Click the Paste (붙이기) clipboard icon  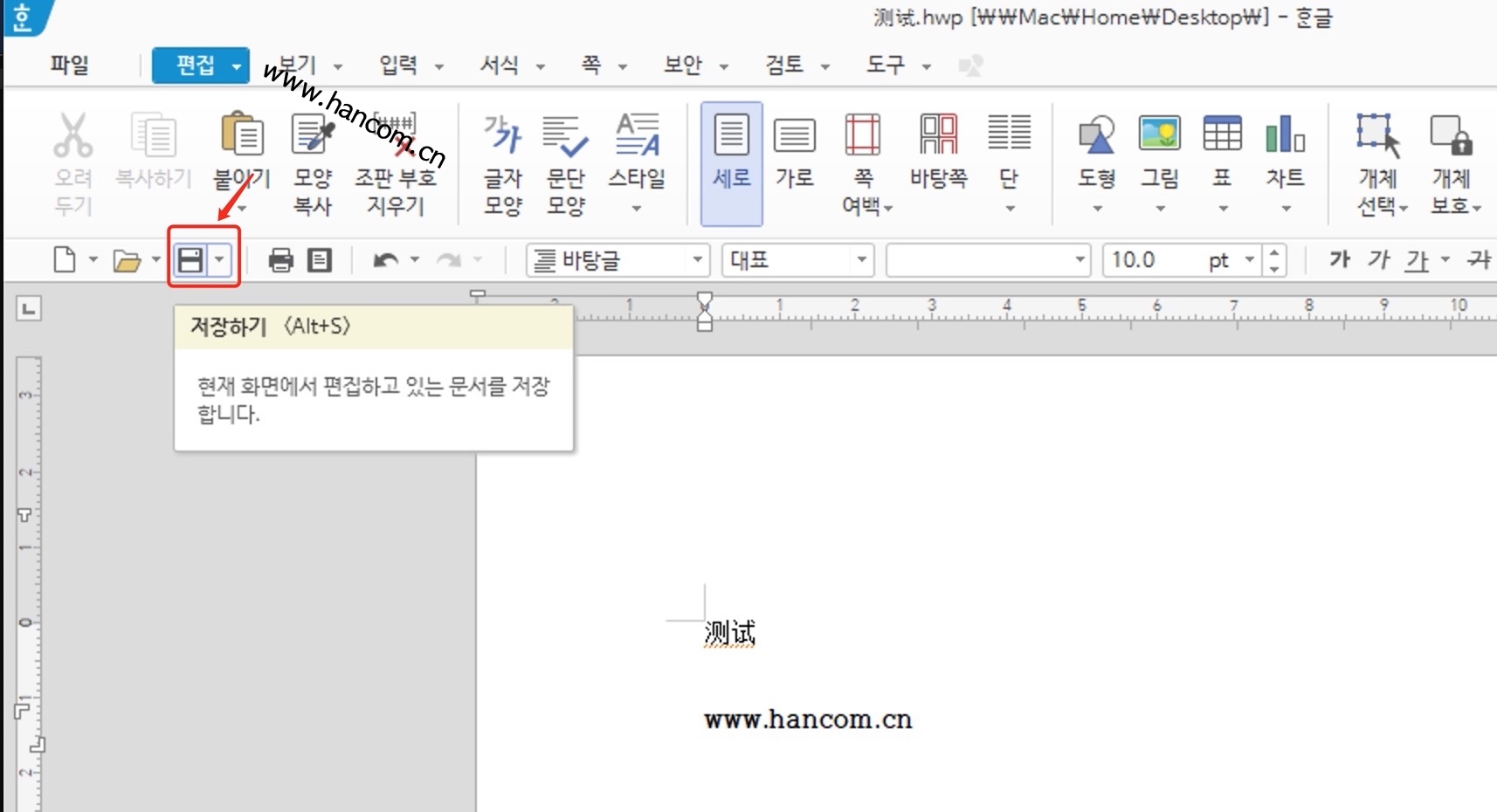(x=242, y=135)
